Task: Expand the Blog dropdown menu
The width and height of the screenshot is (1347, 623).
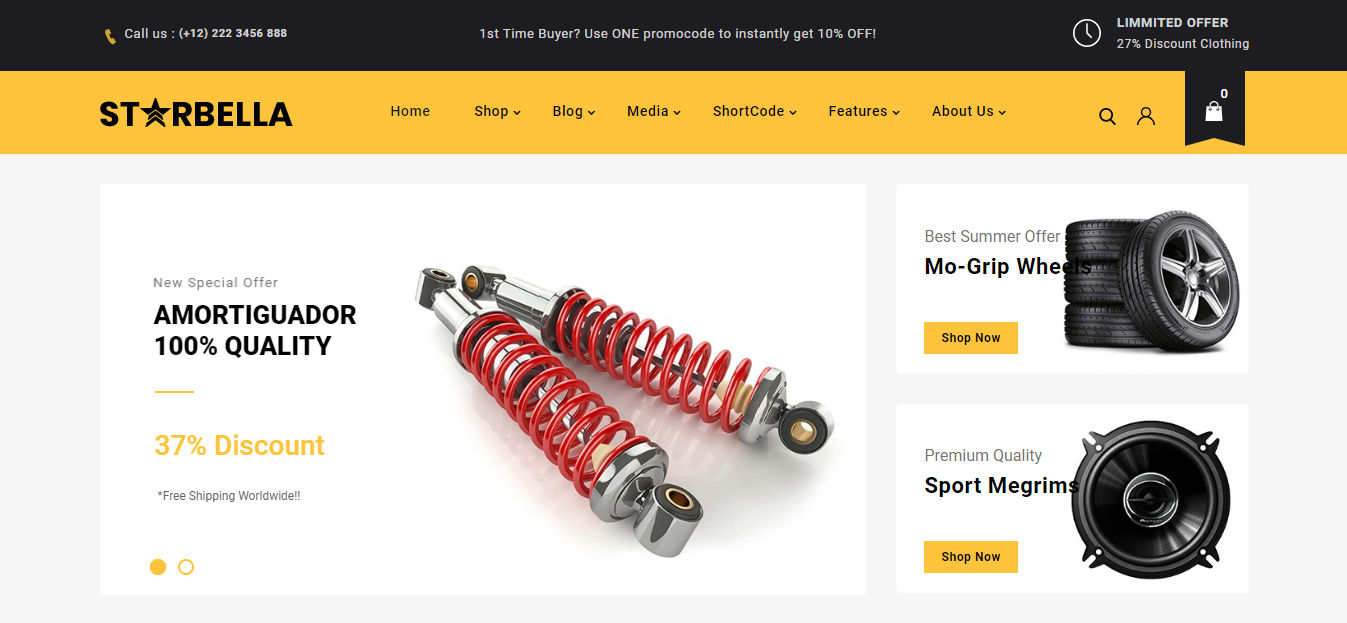Action: [573, 111]
